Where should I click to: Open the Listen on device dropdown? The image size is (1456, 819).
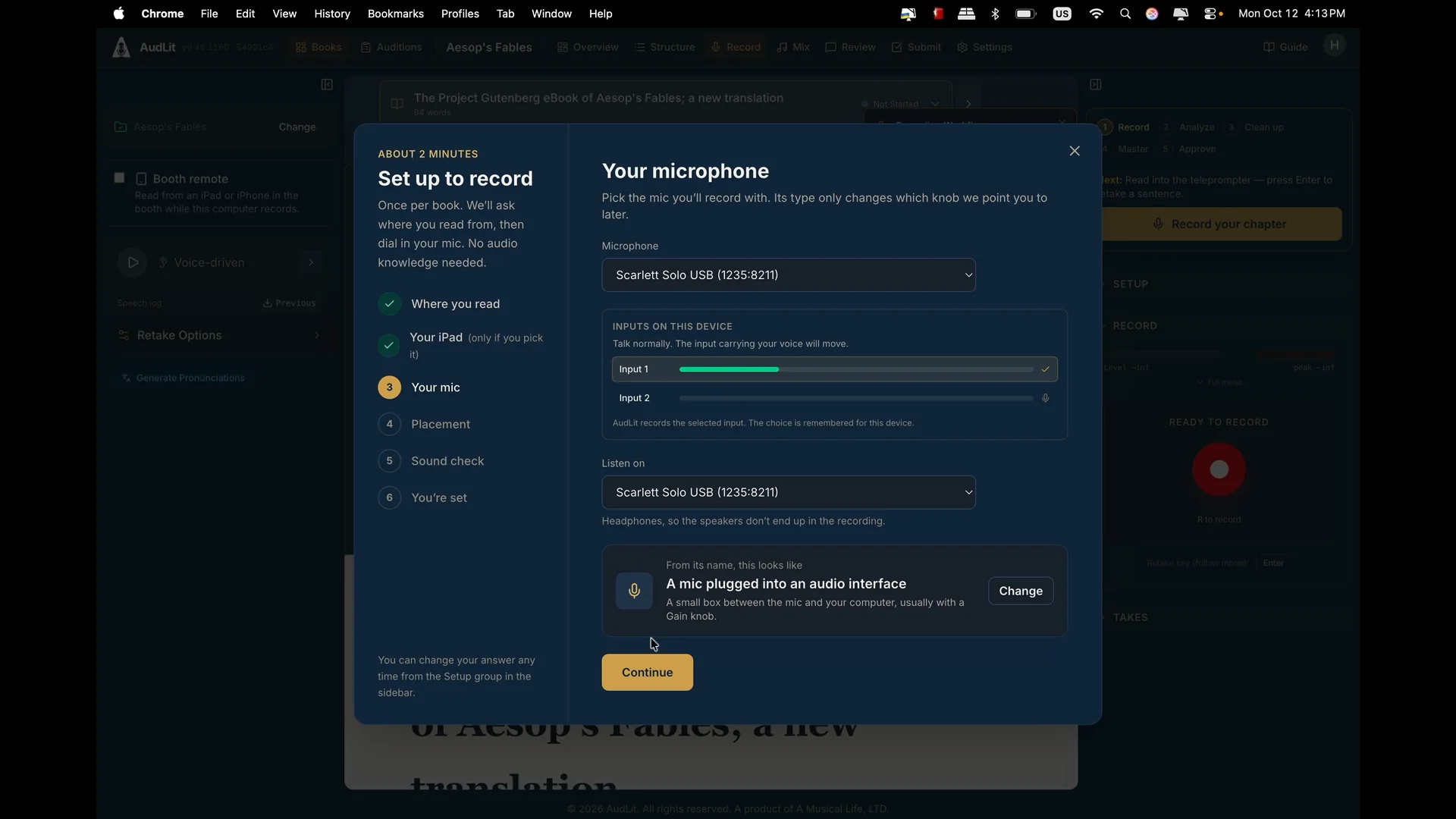tap(788, 492)
